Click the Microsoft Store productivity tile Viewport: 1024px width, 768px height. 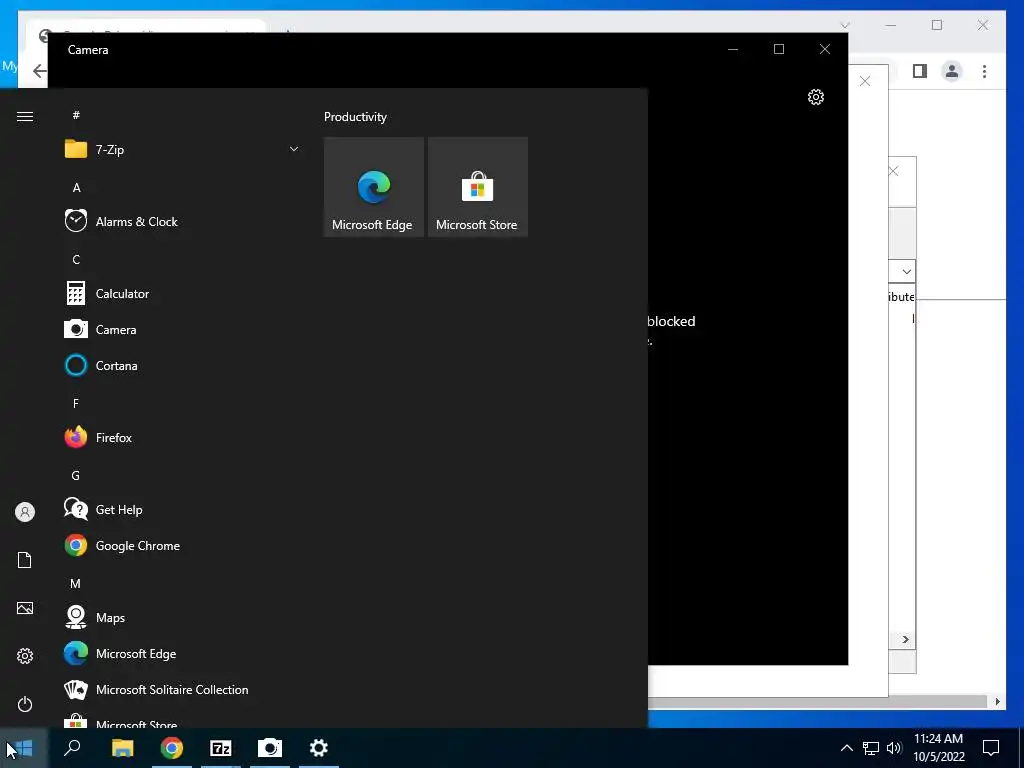[477, 187]
